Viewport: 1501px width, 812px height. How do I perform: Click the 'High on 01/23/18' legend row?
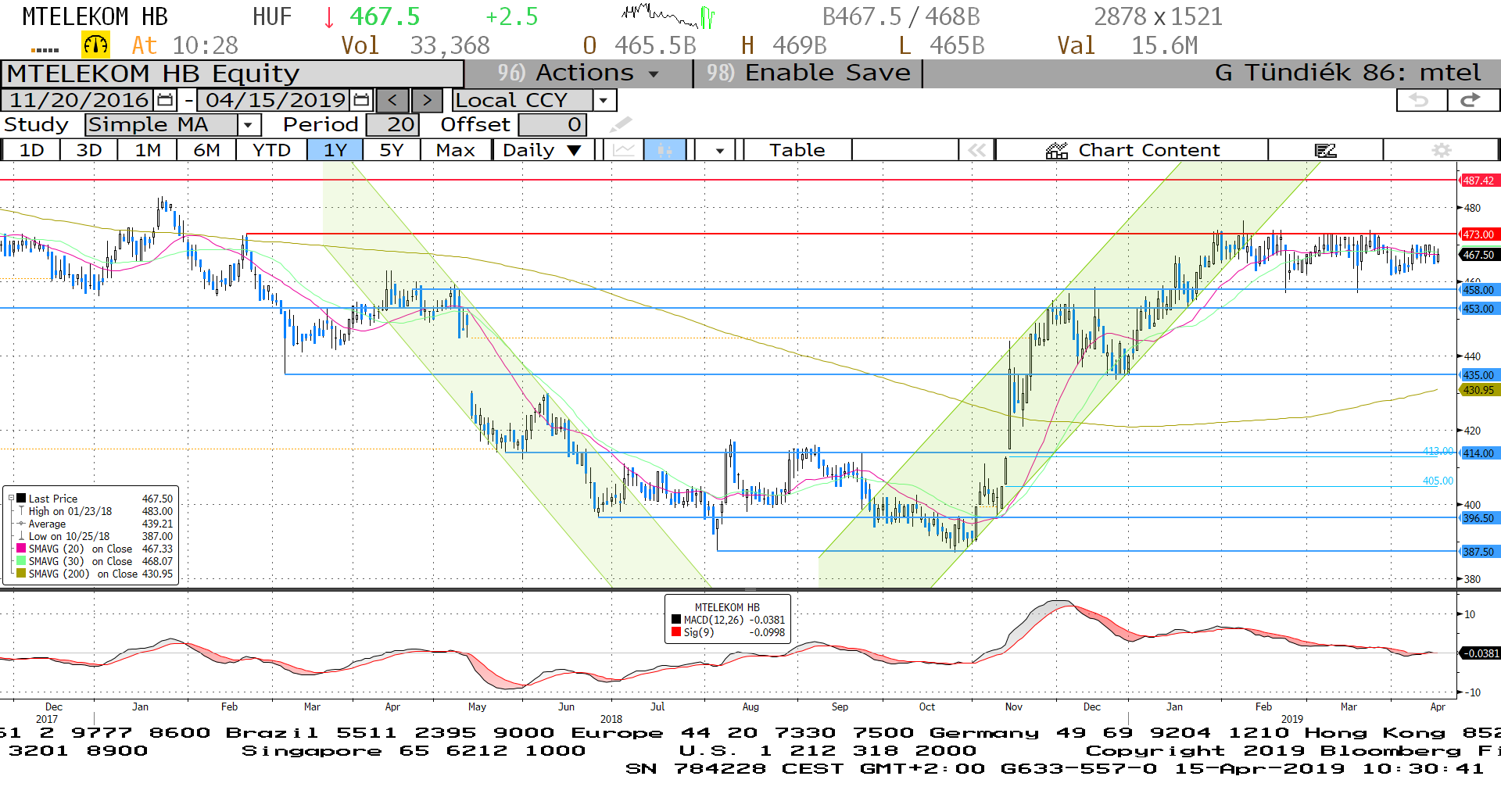pyautogui.click(x=95, y=511)
